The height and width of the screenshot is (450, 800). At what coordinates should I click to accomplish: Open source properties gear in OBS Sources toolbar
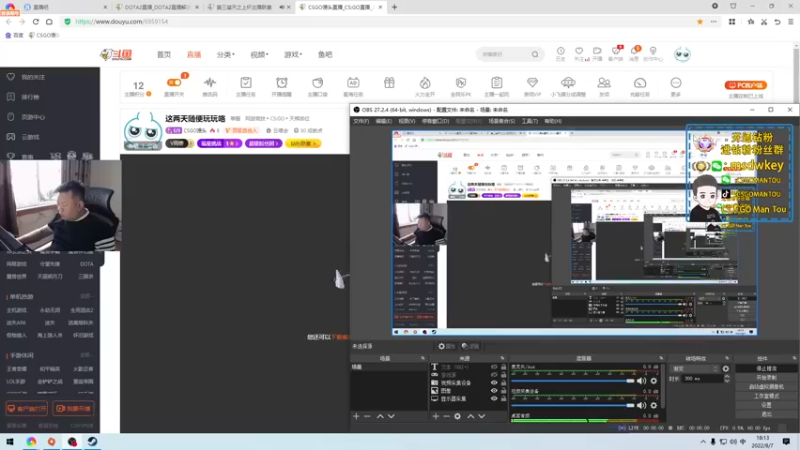458,416
